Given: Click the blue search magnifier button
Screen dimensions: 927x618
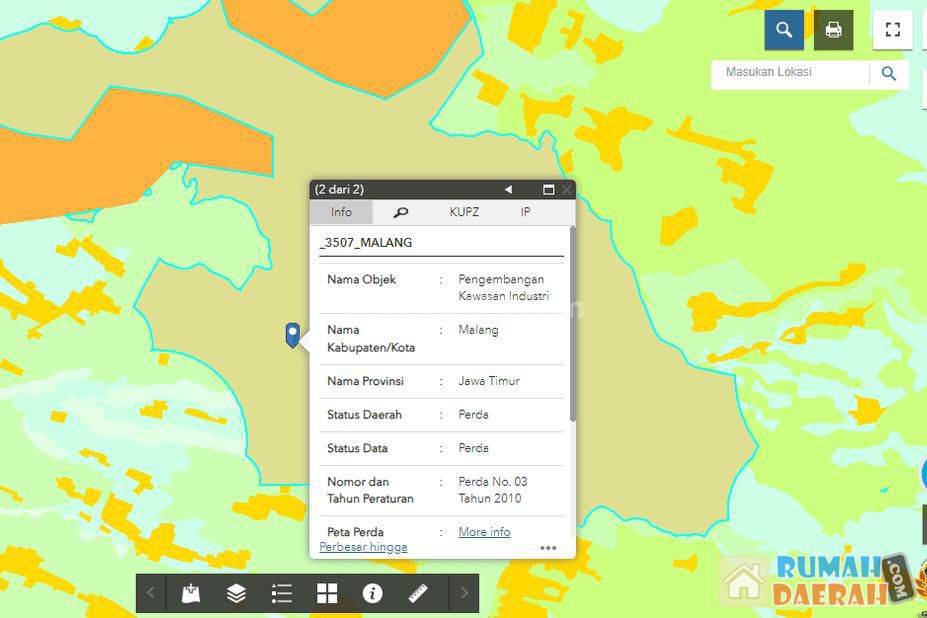Looking at the screenshot, I should [784, 30].
